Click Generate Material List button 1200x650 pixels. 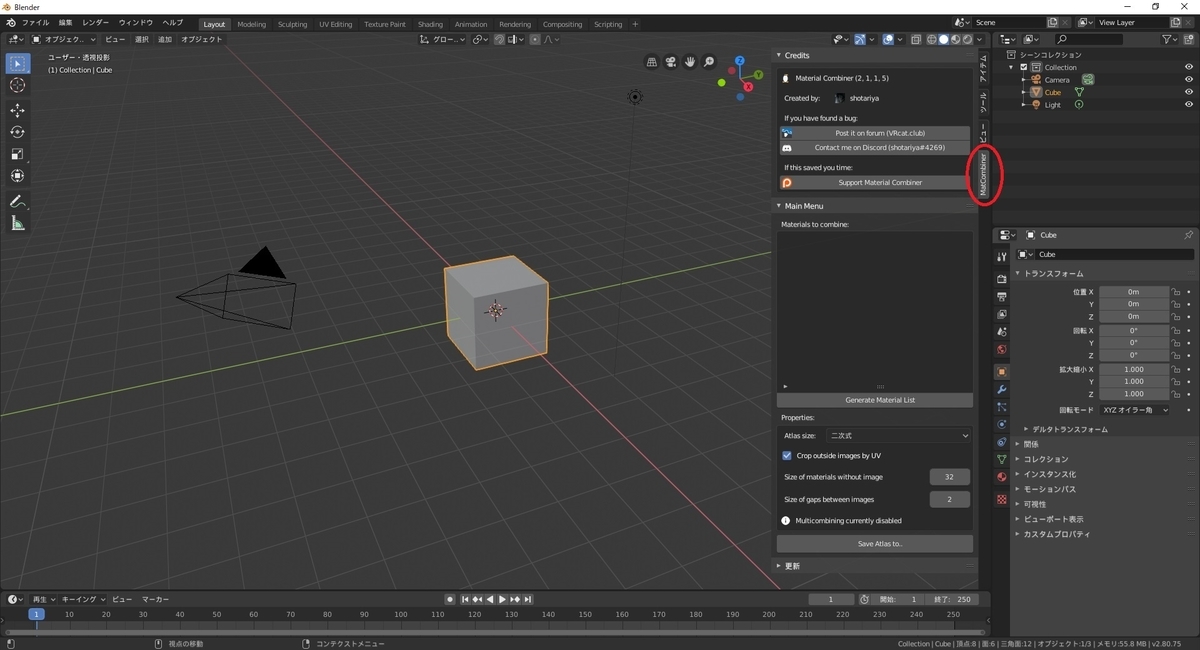875,400
